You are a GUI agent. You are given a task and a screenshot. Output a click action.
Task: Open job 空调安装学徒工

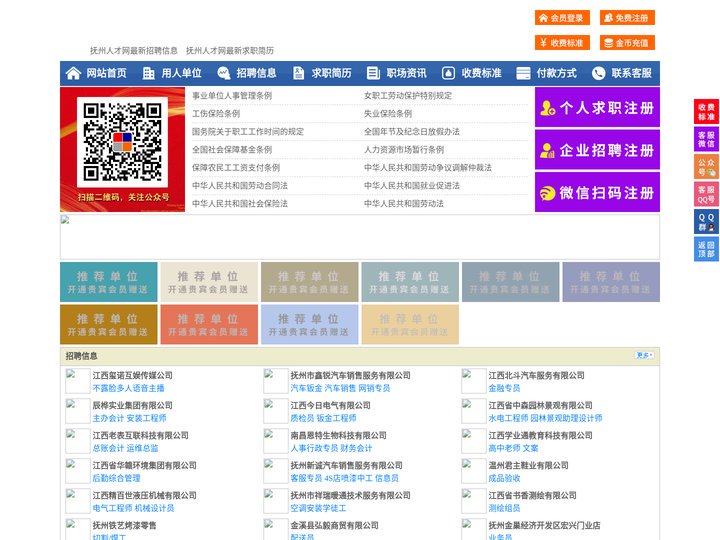click(x=318, y=508)
